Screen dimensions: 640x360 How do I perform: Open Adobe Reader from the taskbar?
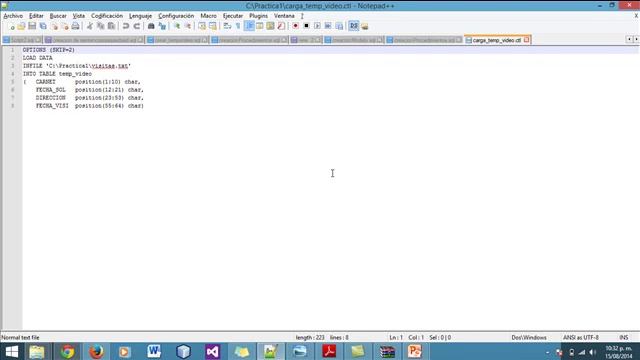[329, 351]
